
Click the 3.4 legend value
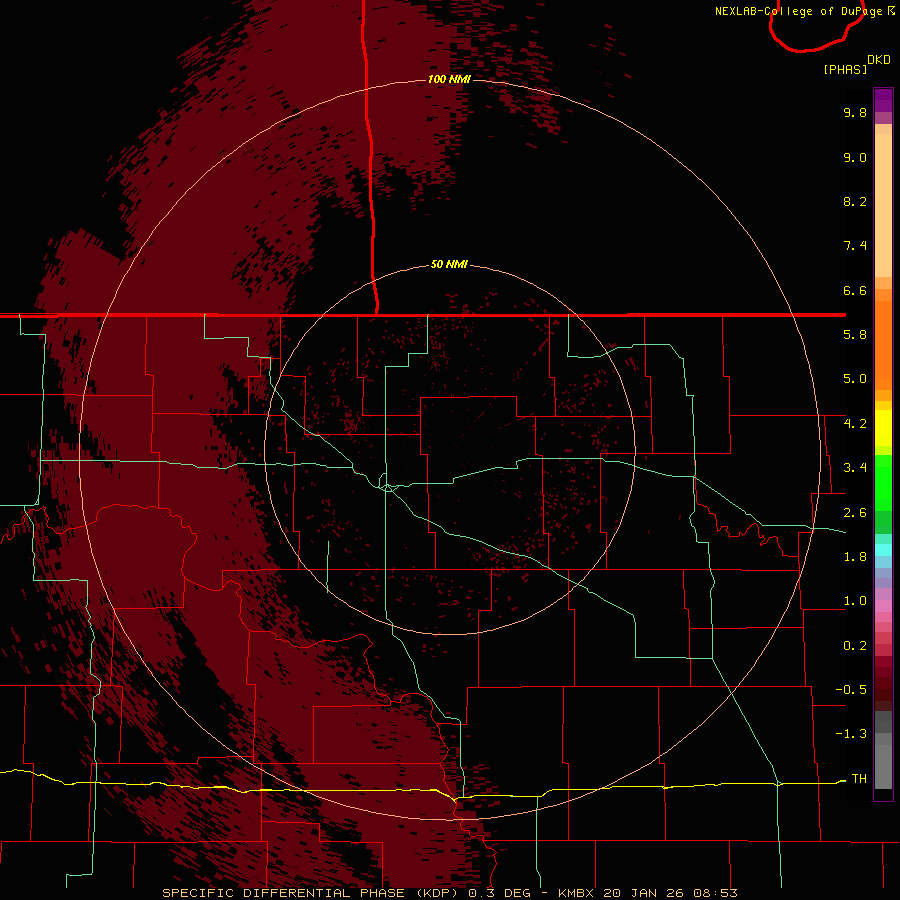[x=855, y=468]
